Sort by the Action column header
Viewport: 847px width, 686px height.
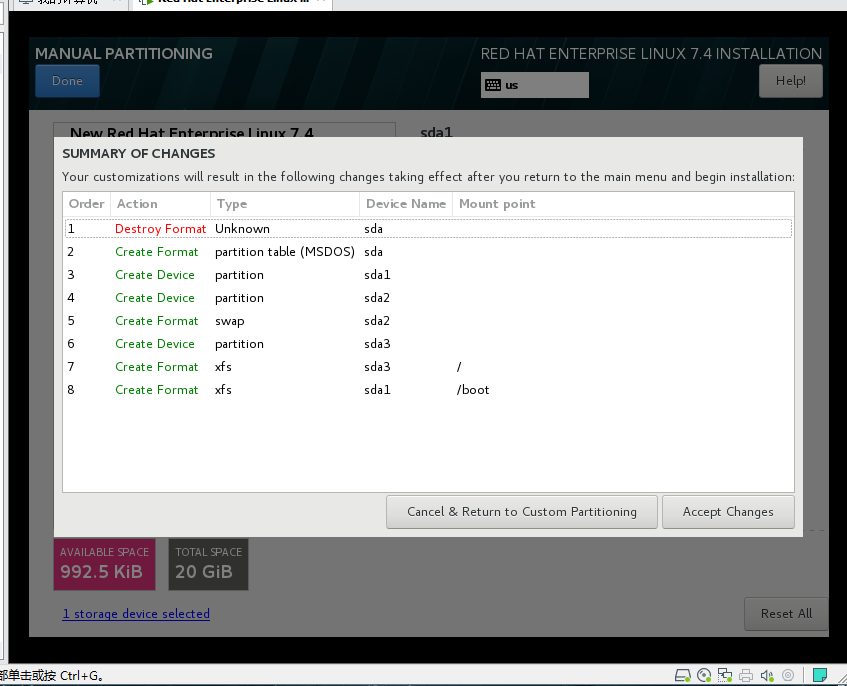coord(160,204)
